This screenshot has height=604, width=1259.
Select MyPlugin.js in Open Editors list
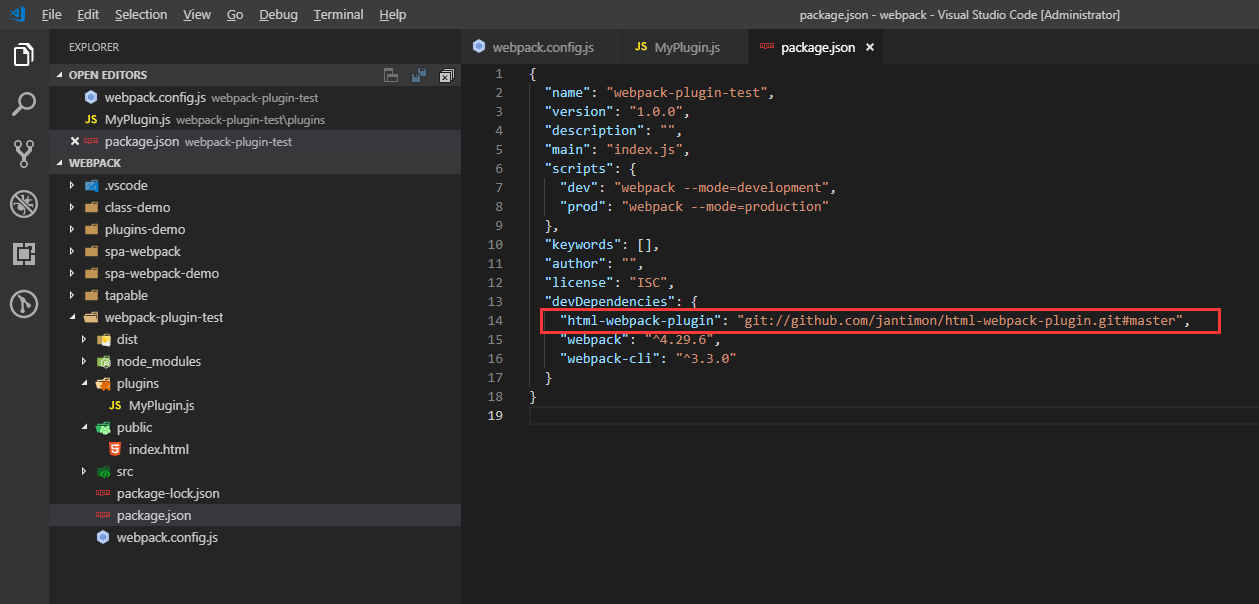[255, 120]
